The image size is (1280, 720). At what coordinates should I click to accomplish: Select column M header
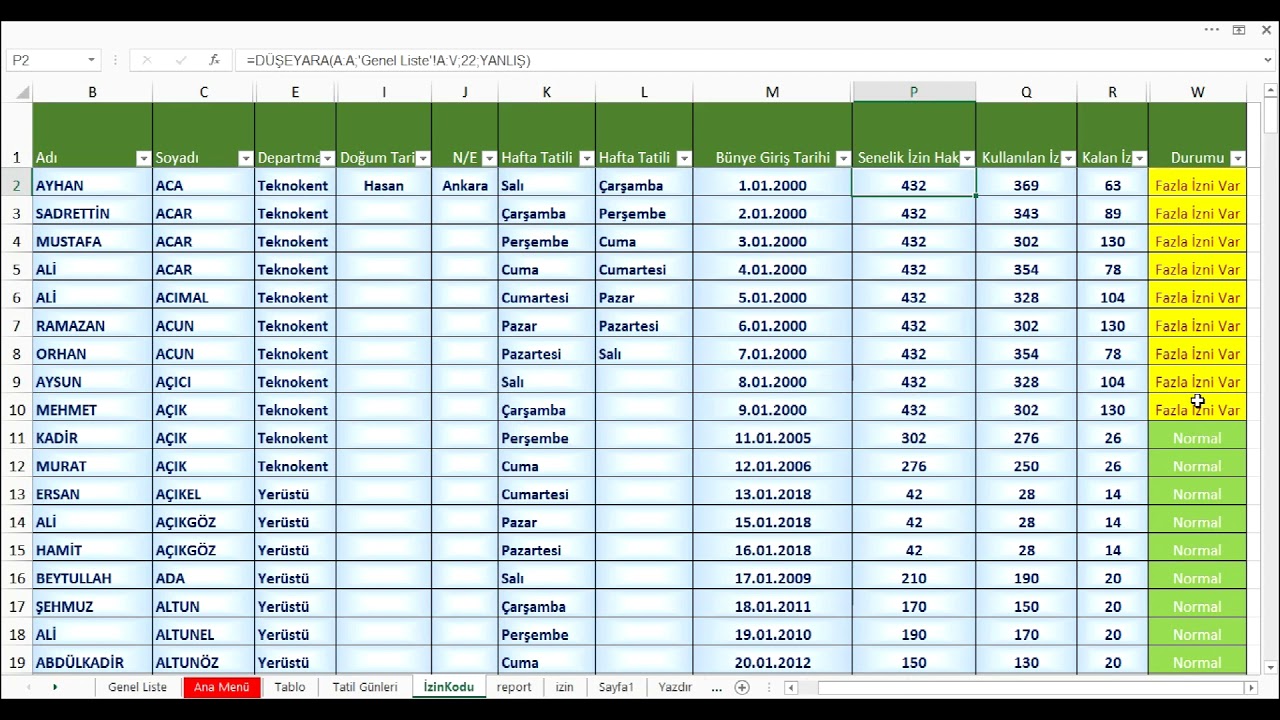pyautogui.click(x=772, y=92)
